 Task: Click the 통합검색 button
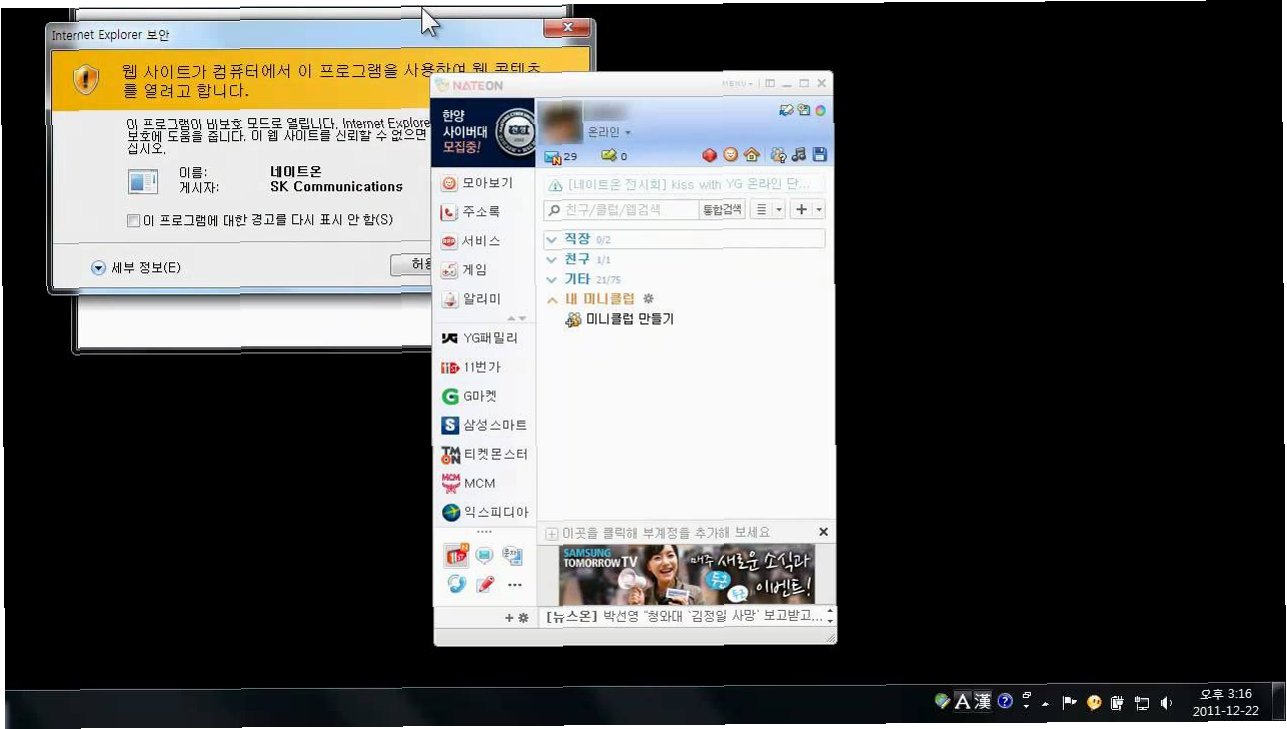(722, 210)
